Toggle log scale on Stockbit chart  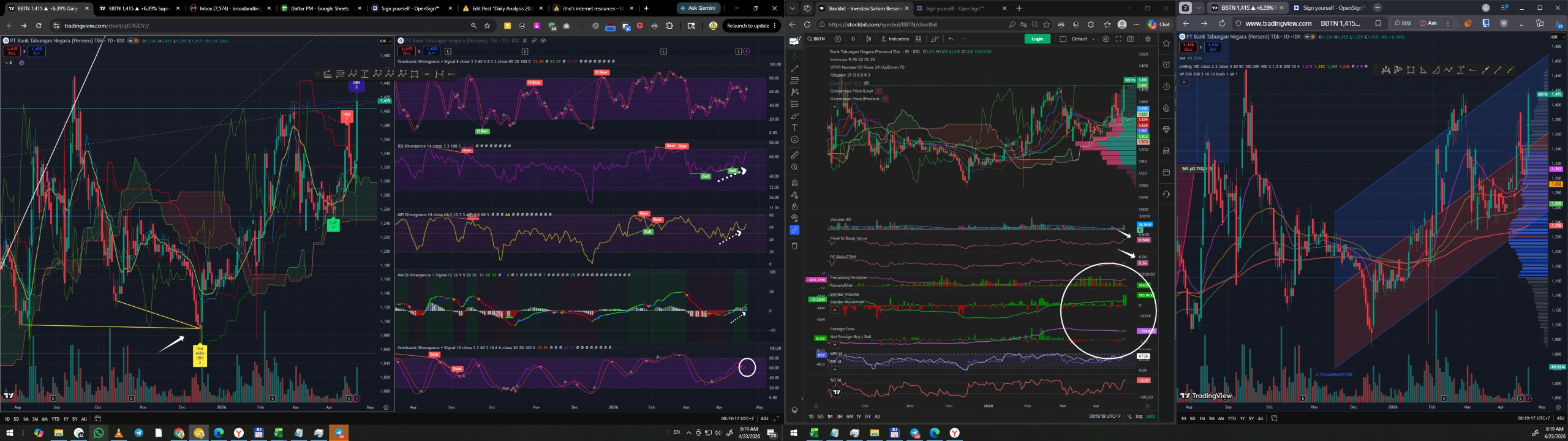(1139, 417)
